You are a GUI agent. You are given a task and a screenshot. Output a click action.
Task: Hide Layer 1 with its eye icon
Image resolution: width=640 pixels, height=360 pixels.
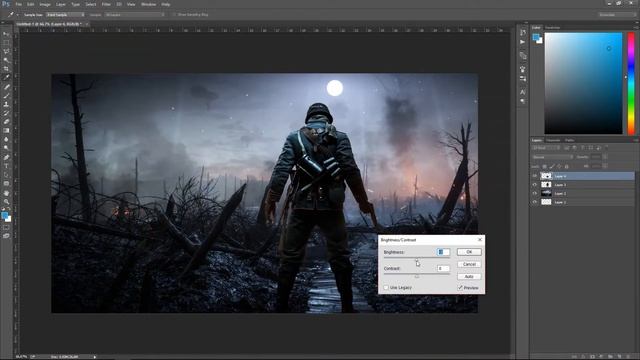pyautogui.click(x=535, y=202)
